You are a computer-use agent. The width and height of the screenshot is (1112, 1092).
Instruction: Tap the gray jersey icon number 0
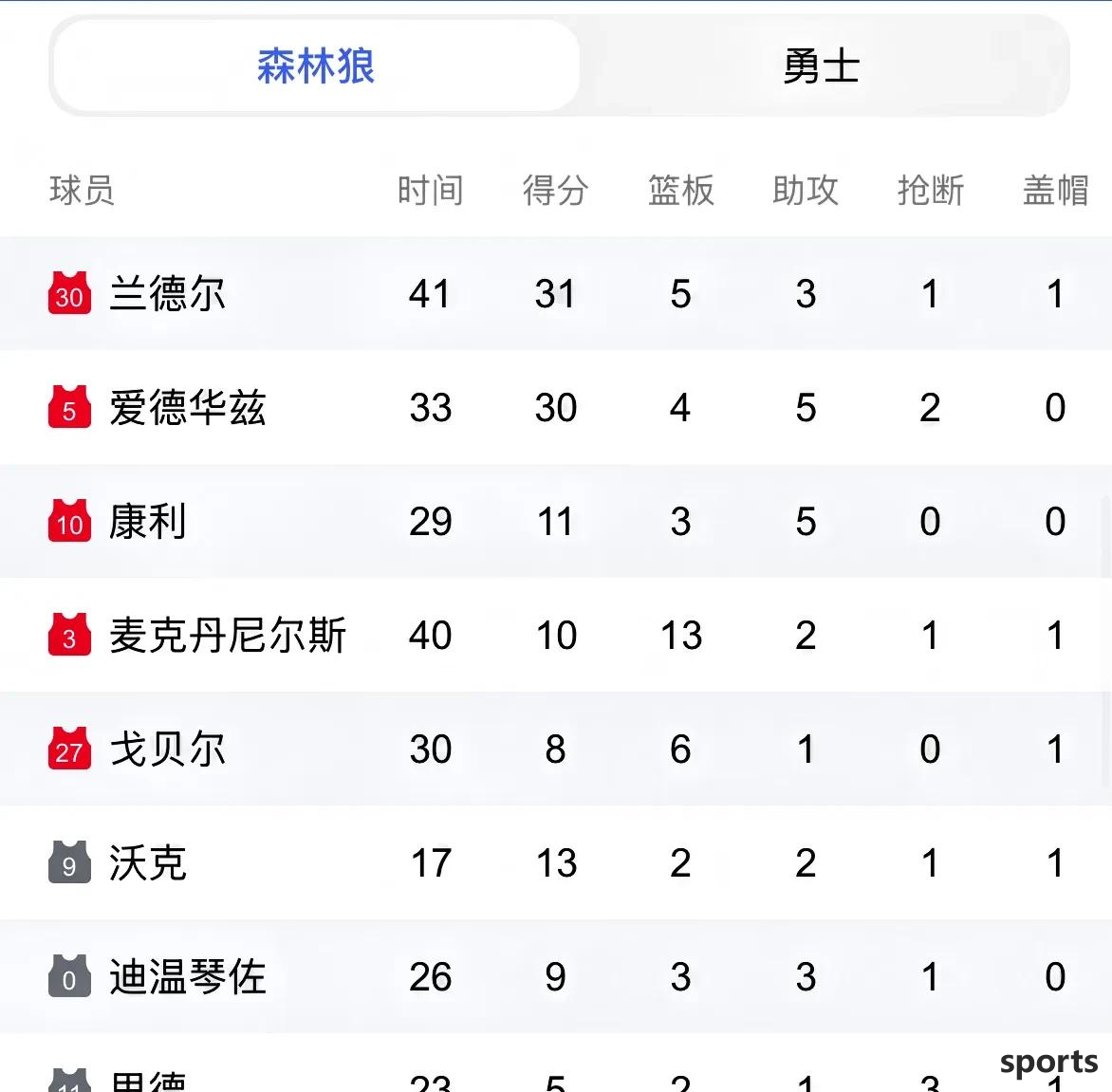click(69, 976)
